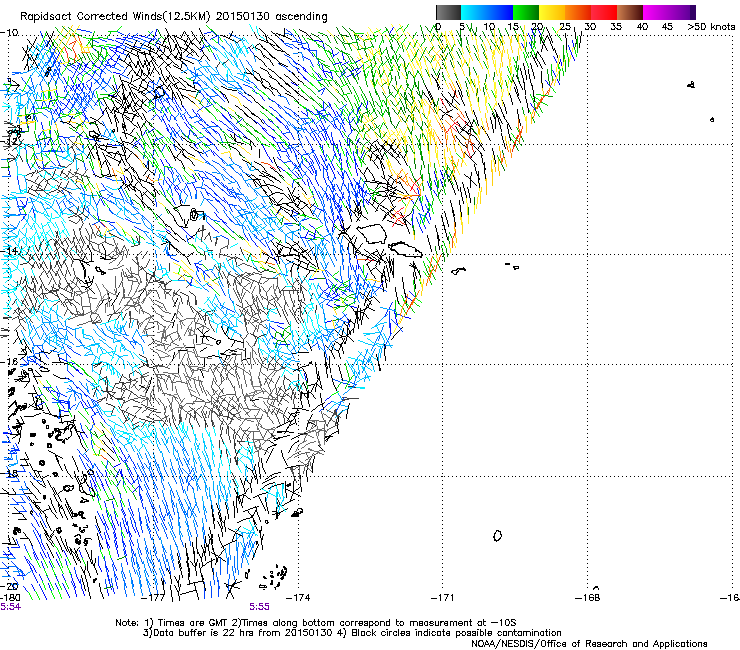740x650 pixels.
Task: Click the '-16' latitude axis label
Action: [9, 362]
